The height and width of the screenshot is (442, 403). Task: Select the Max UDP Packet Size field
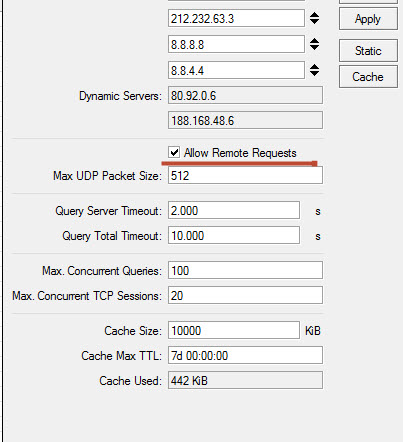coord(245,175)
